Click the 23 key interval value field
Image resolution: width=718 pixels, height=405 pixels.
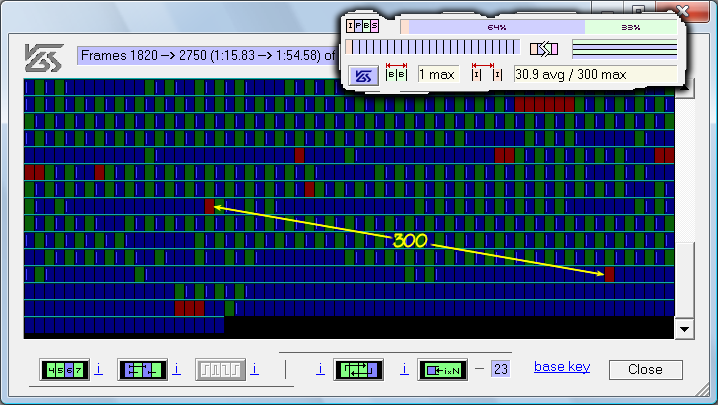(x=500, y=369)
